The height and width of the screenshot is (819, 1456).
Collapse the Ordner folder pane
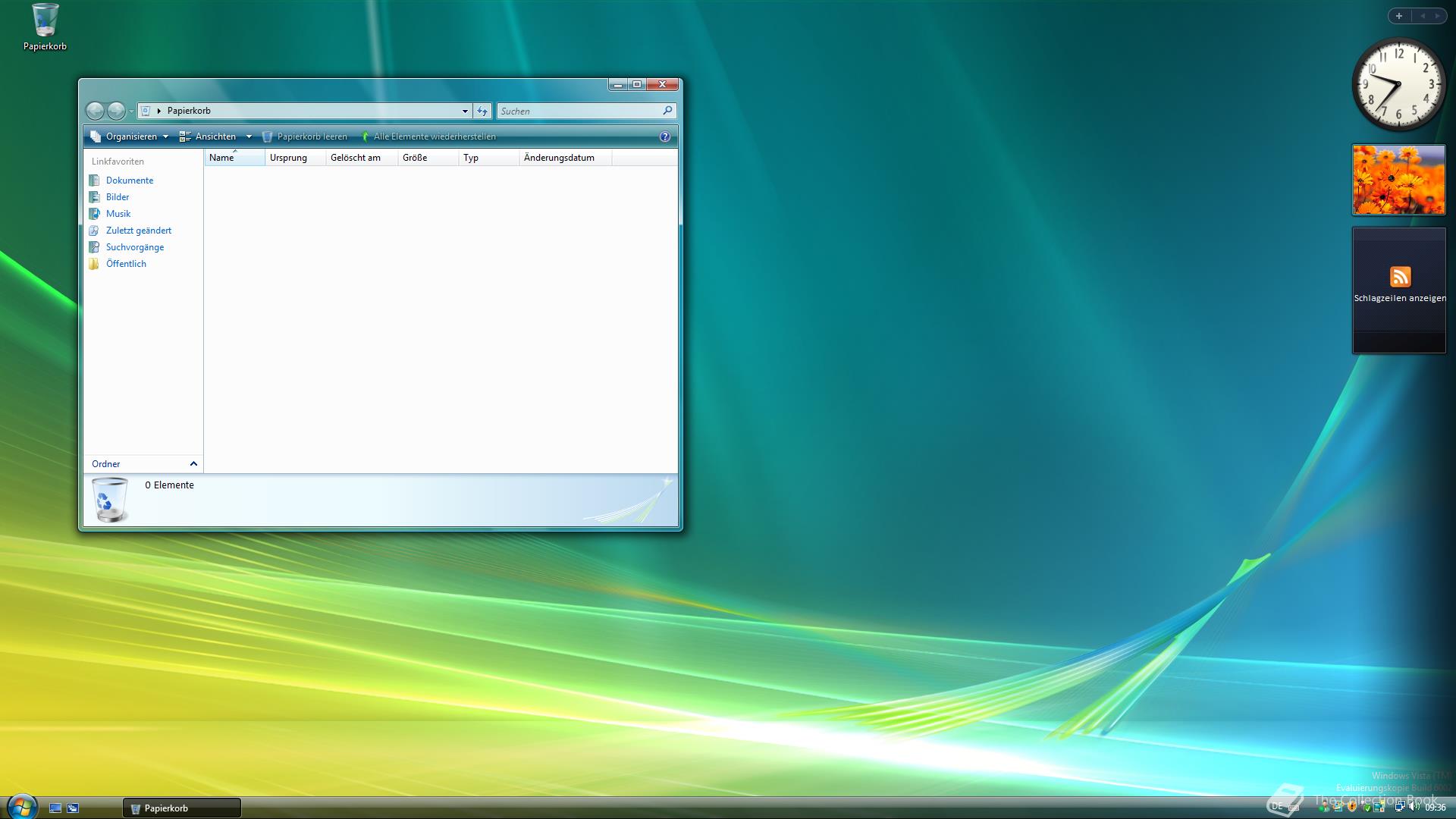(193, 463)
